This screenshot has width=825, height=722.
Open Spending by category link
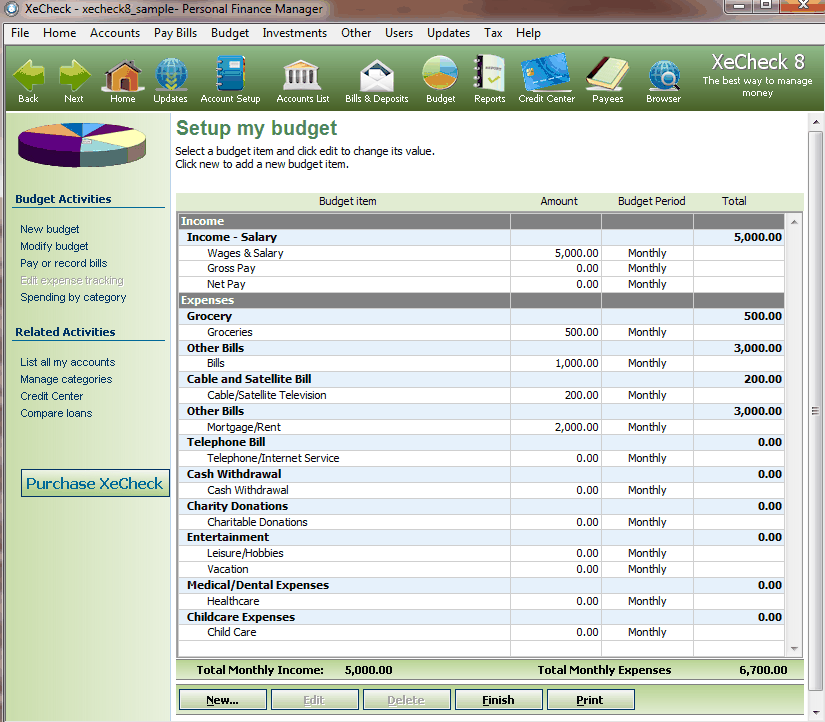73,297
